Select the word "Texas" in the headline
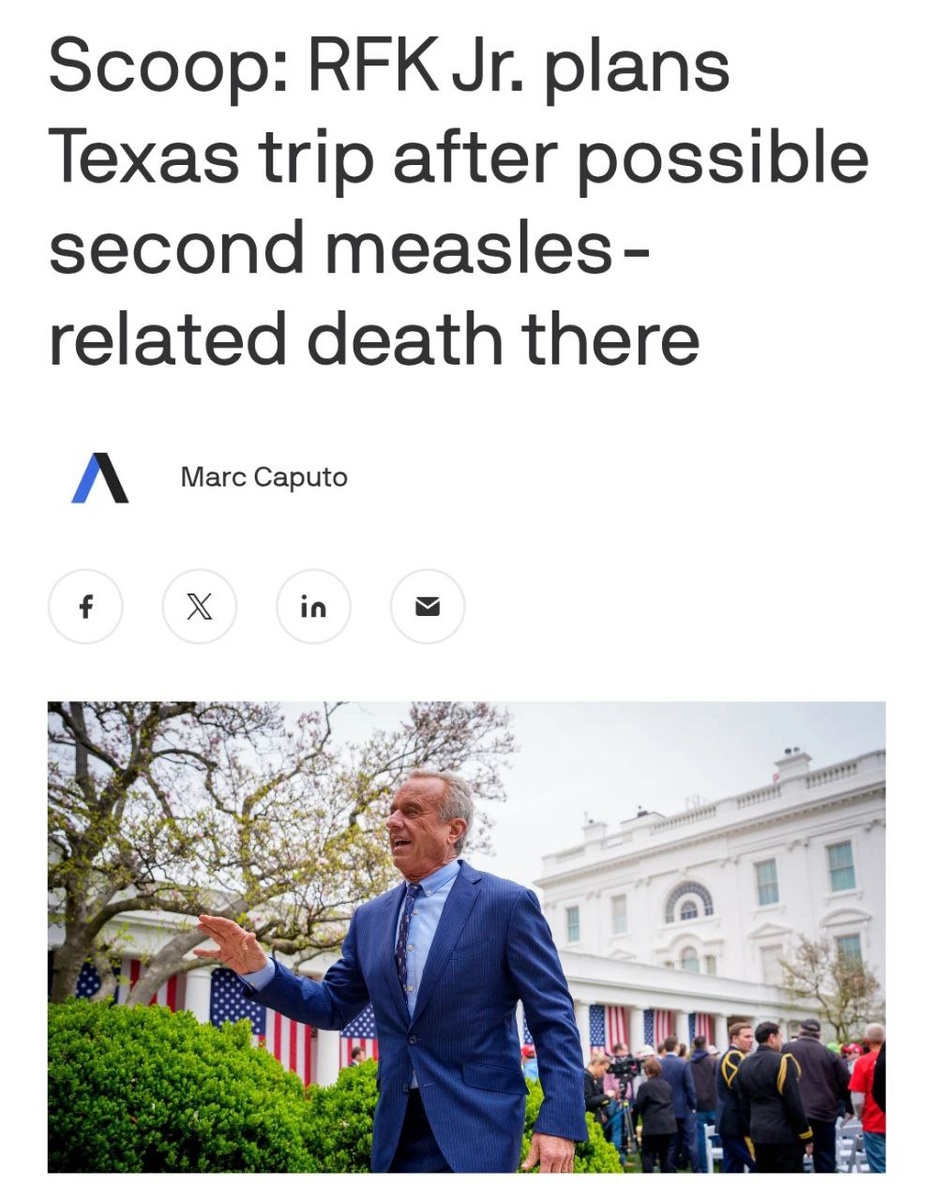This screenshot has height=1200, width=933. coord(144,157)
